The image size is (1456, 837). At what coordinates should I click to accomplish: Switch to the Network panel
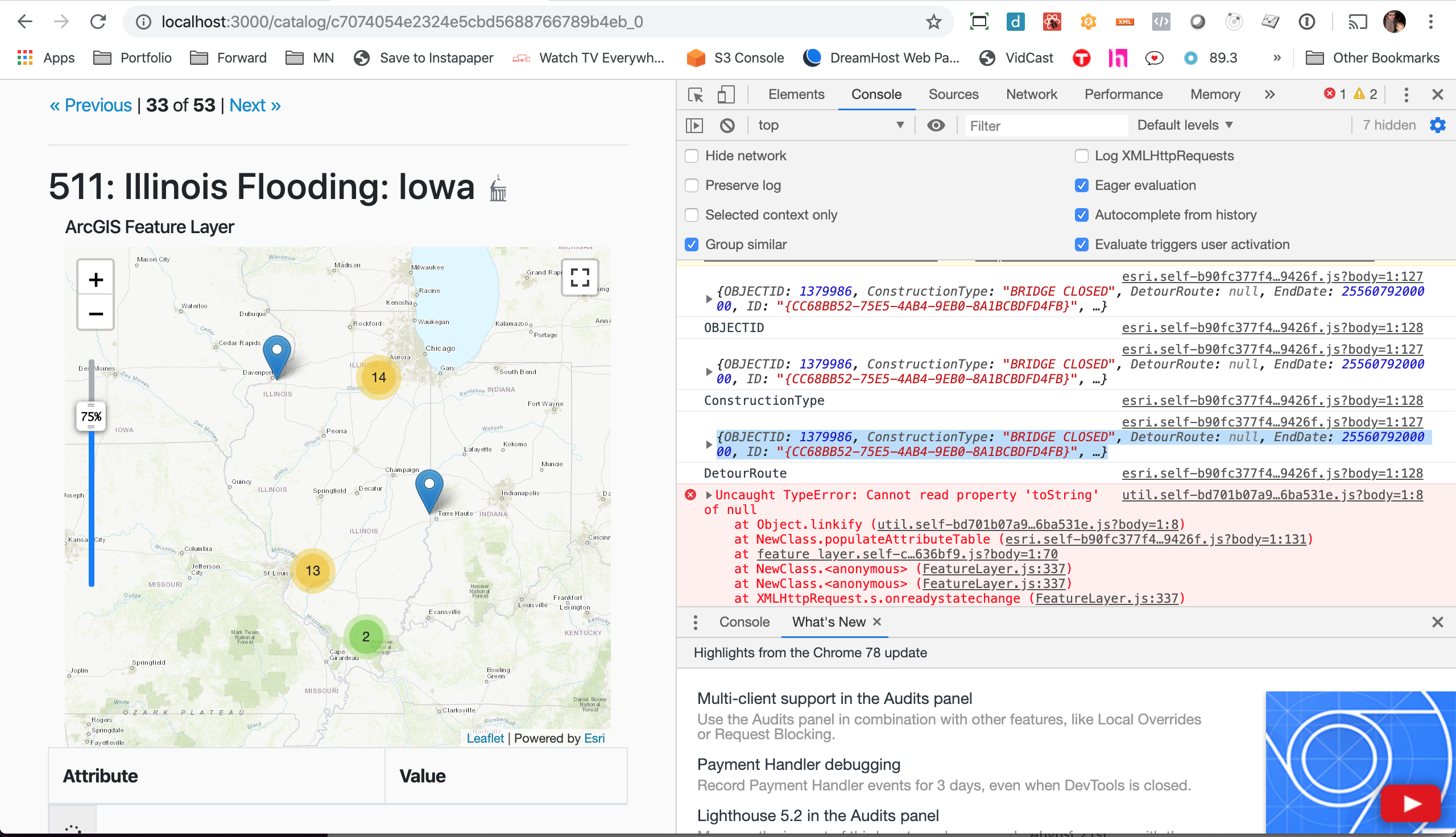[x=1031, y=94]
